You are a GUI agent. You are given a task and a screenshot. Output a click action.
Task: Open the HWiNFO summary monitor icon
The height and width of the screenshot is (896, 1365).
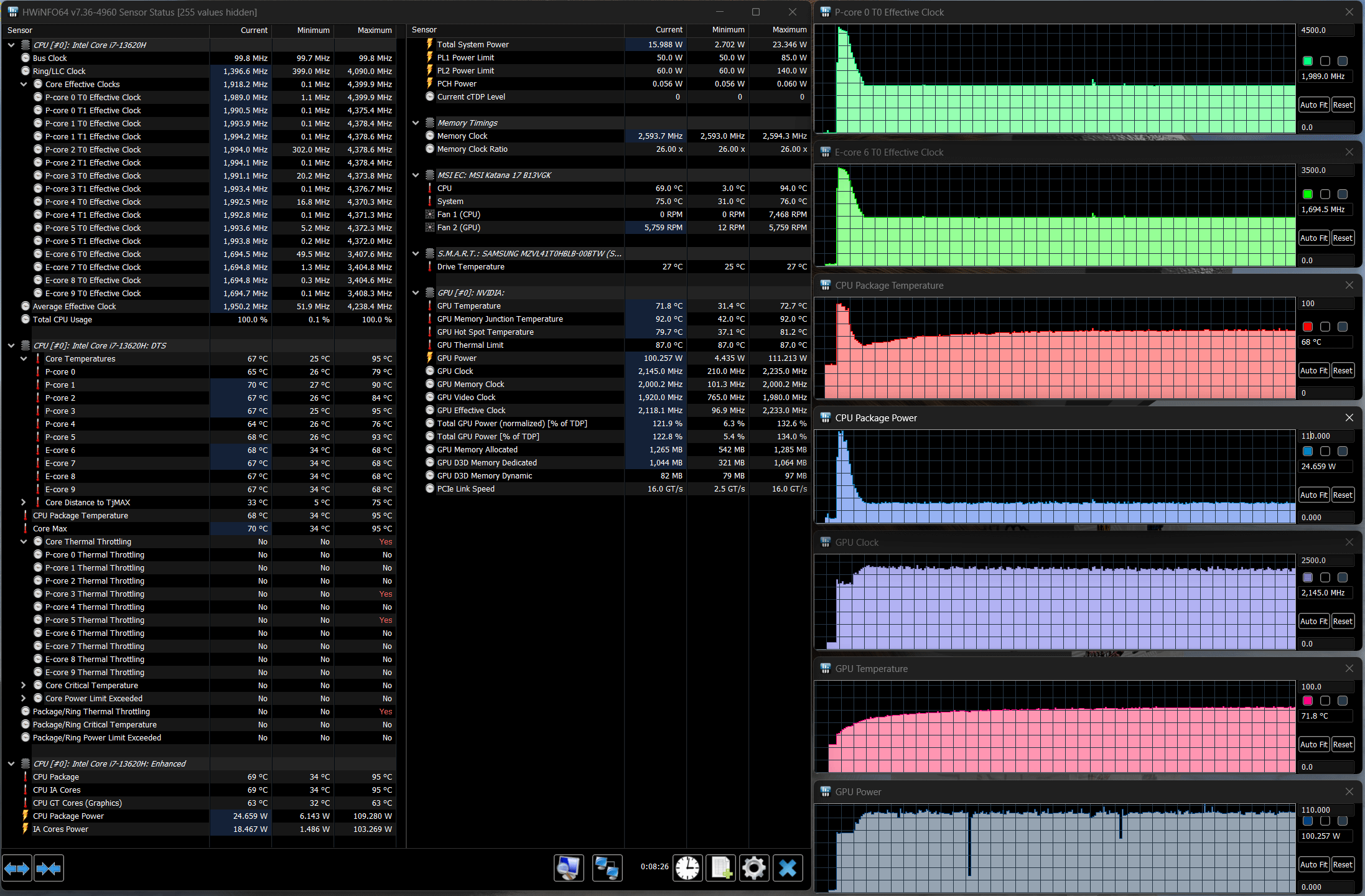point(569,868)
